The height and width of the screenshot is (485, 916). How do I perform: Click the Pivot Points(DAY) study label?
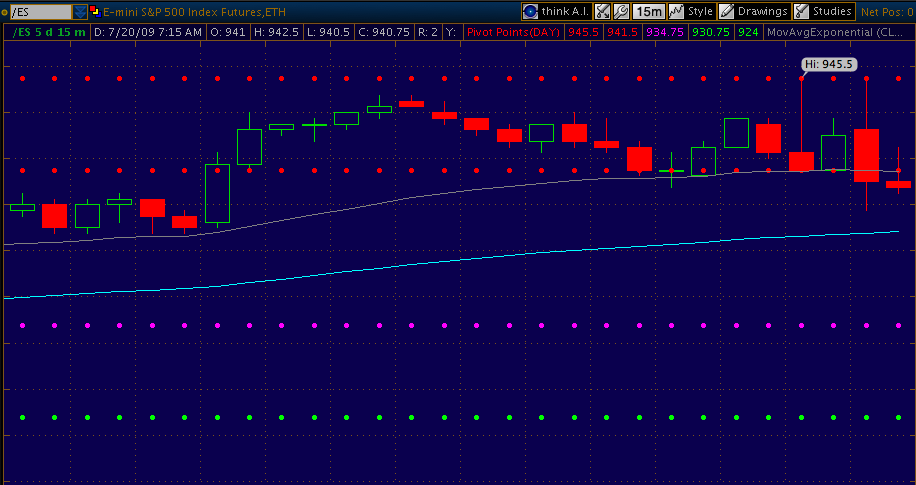513,32
